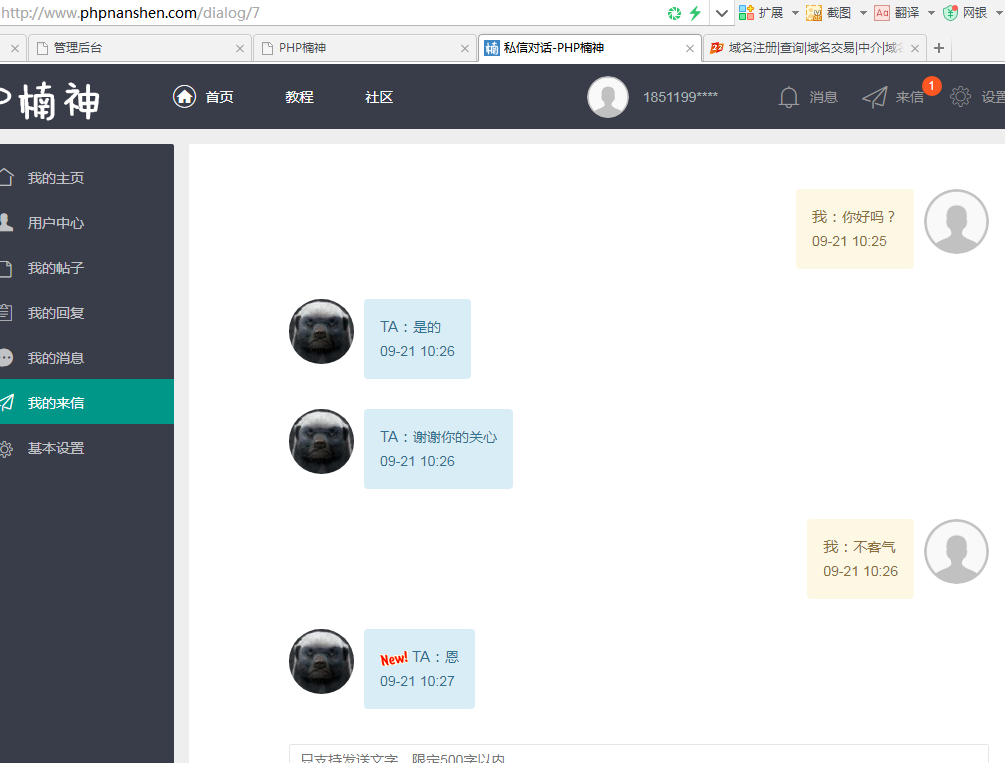1005x763 pixels.
Task: Click the 网银 online banking icon
Action: pyautogui.click(x=951, y=13)
